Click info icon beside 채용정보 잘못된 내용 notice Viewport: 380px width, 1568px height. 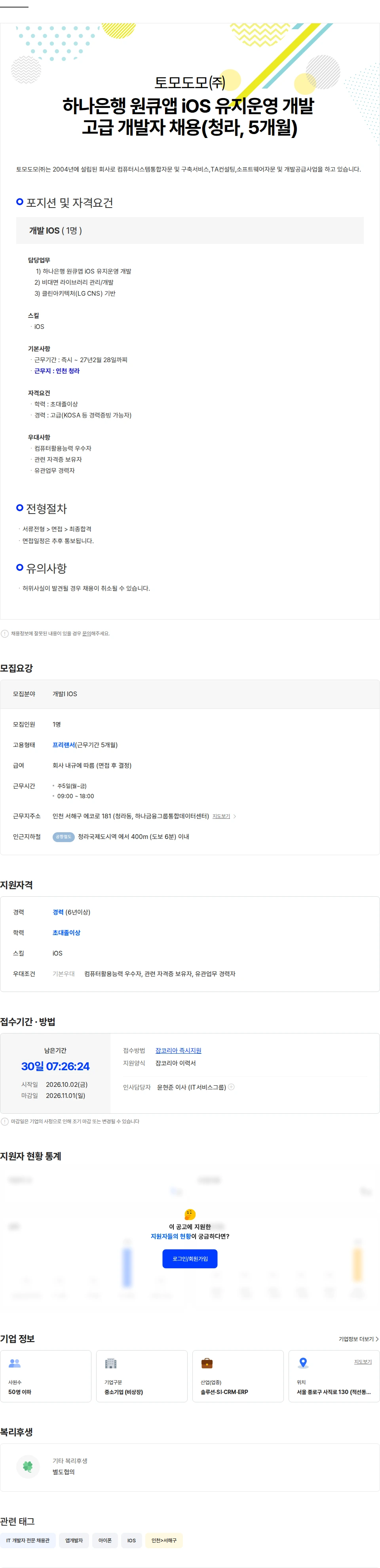[x=5, y=634]
